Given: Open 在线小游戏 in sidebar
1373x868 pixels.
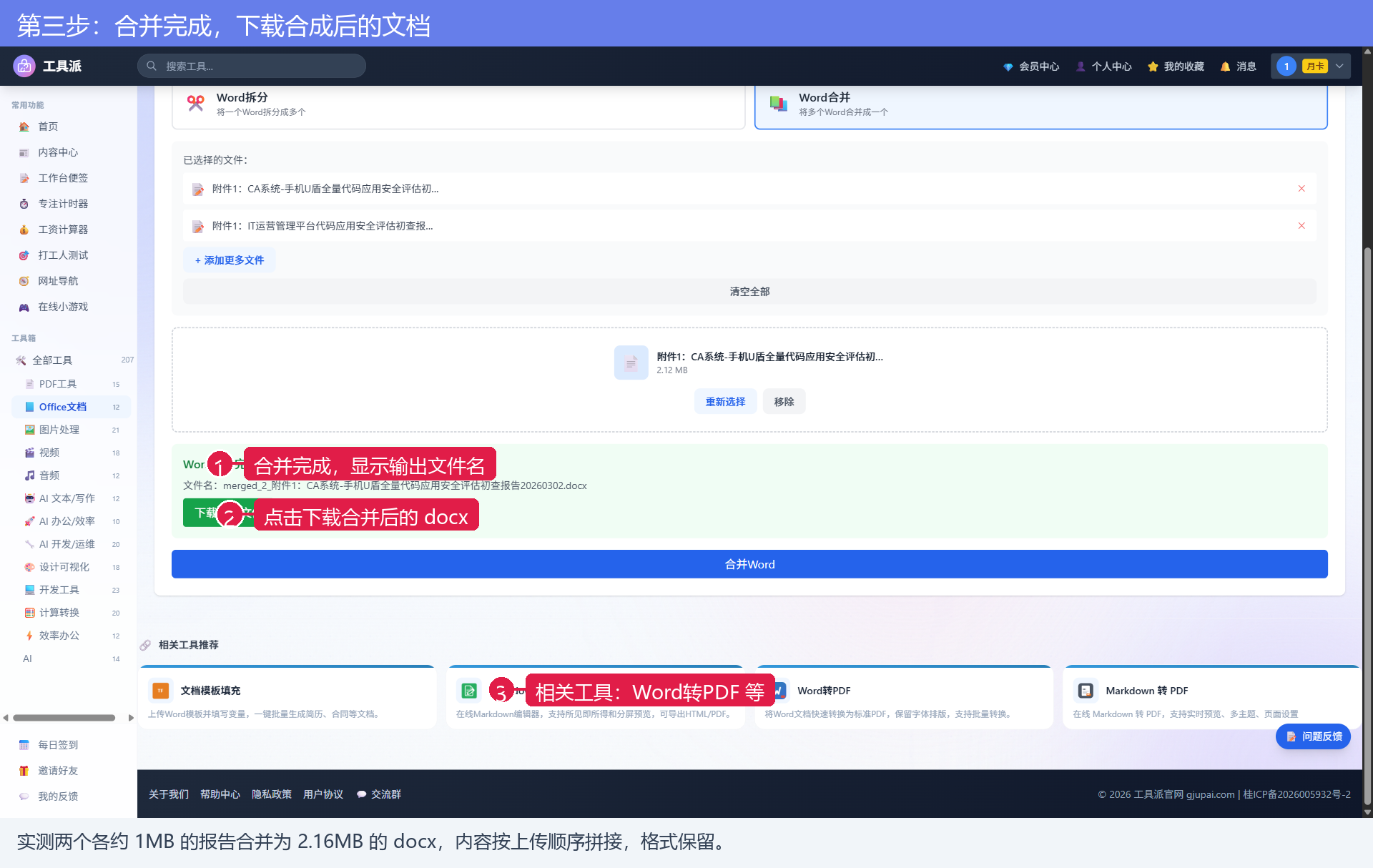Looking at the screenshot, I should [63, 307].
